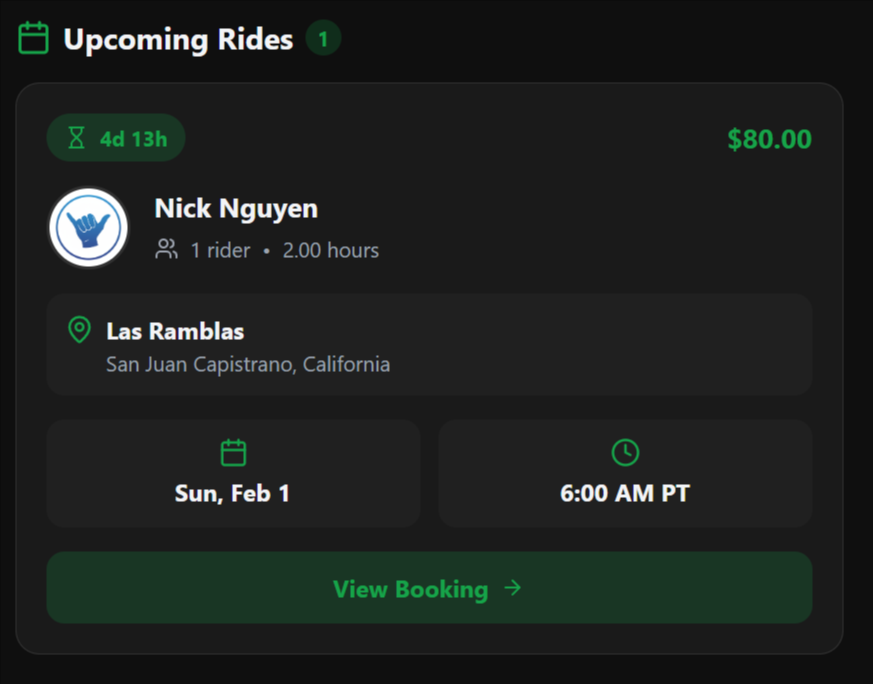Click the 1 rider label

pos(220,250)
